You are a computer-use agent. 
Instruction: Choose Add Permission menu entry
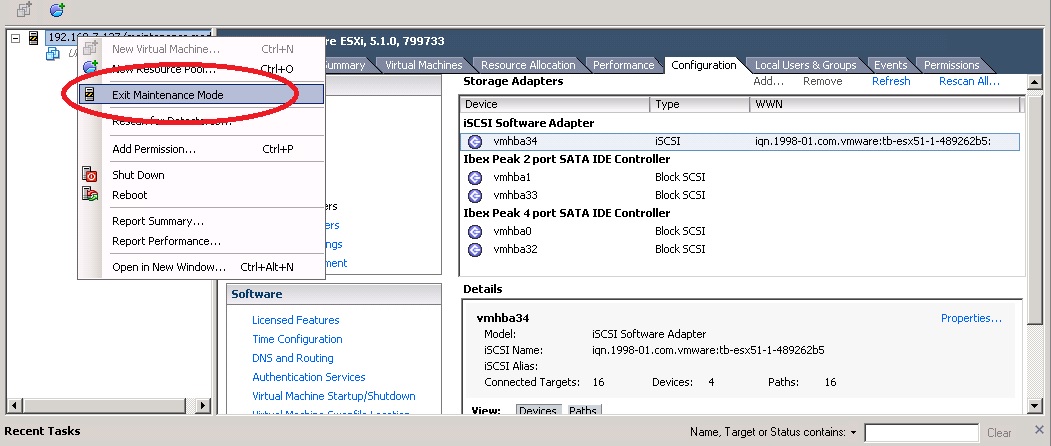point(154,149)
